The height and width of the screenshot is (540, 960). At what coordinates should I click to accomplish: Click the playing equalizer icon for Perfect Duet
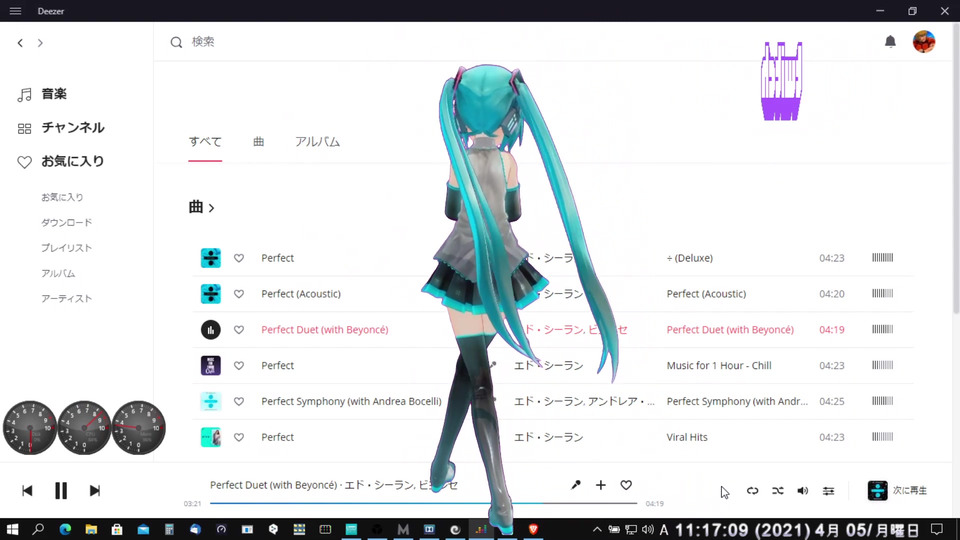click(x=211, y=329)
